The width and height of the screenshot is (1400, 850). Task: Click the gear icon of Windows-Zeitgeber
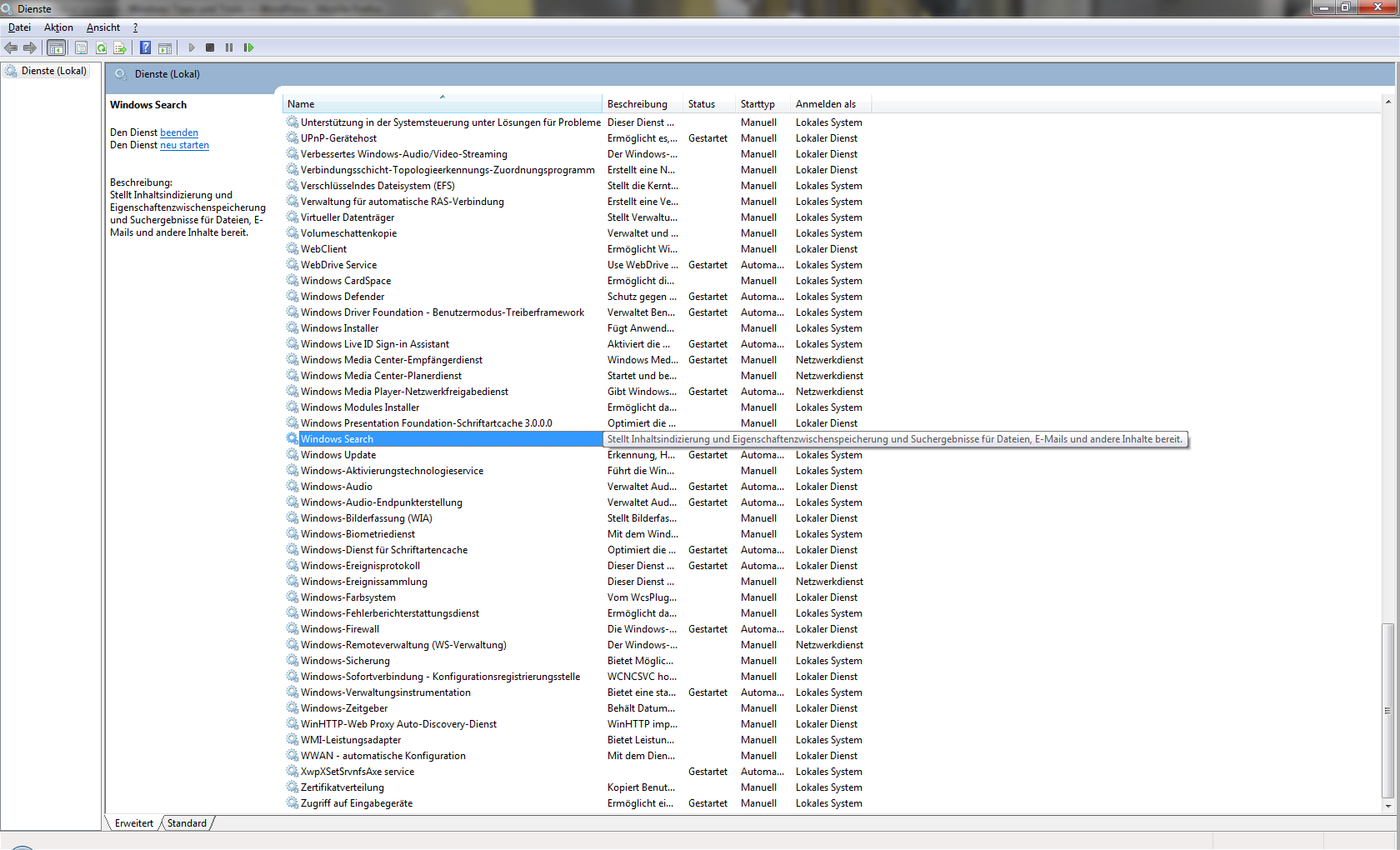pos(292,707)
